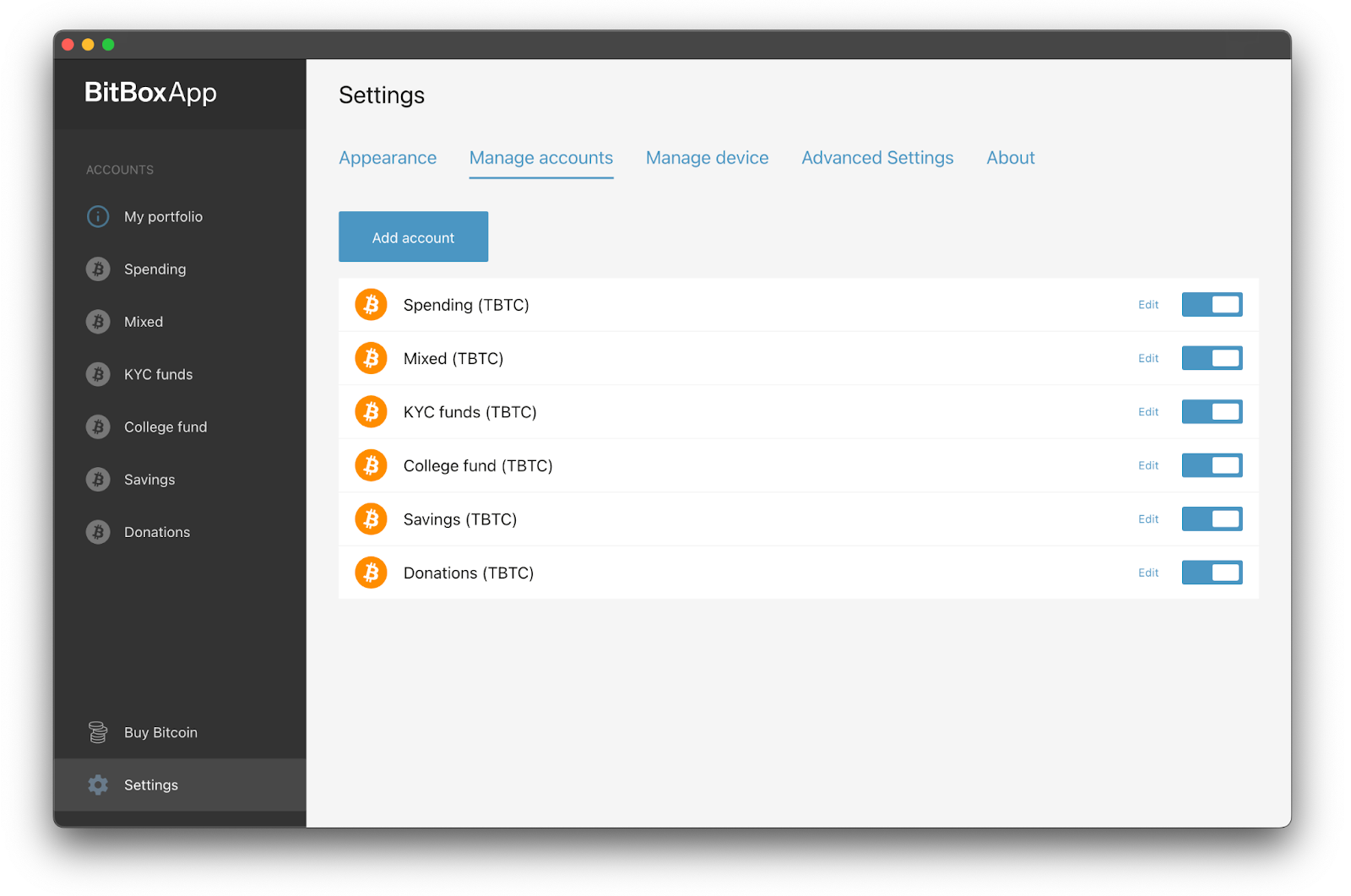
Task: Edit the Spending (TBTC) account
Action: pyautogui.click(x=1148, y=305)
